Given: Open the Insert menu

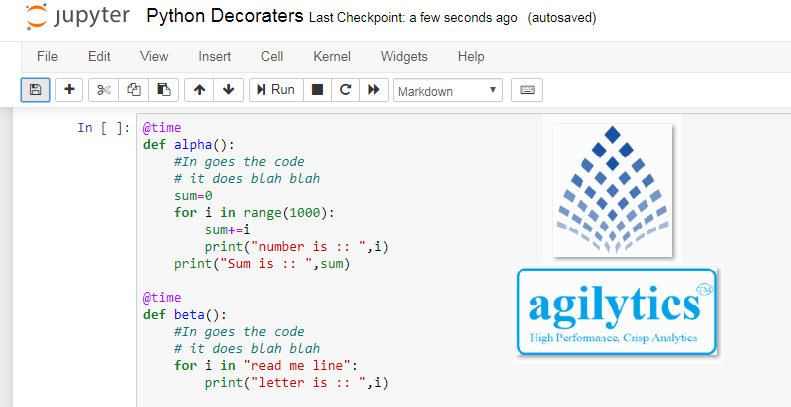Looking at the screenshot, I should 215,56.
